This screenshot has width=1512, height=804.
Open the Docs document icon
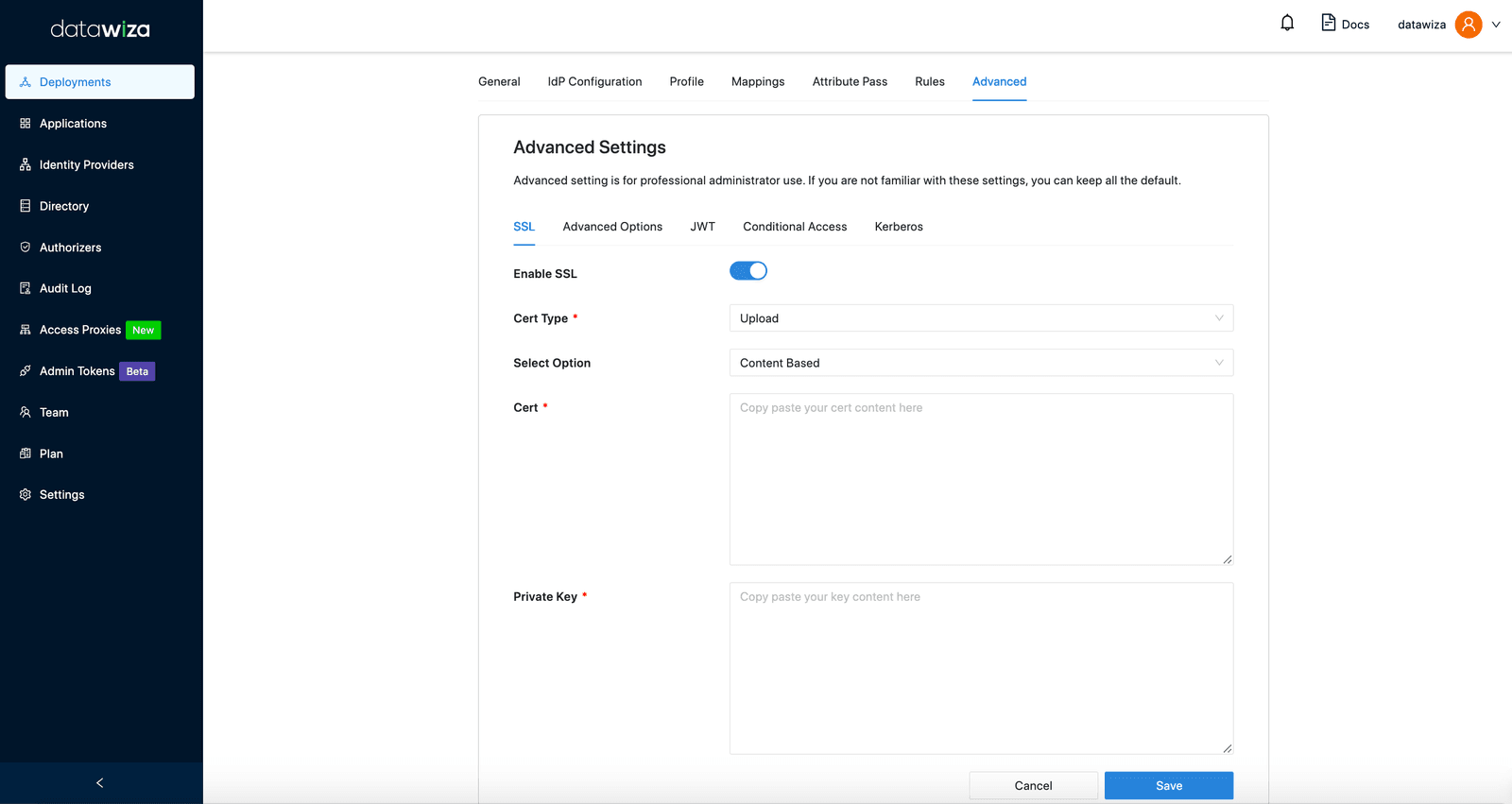coord(1328,23)
